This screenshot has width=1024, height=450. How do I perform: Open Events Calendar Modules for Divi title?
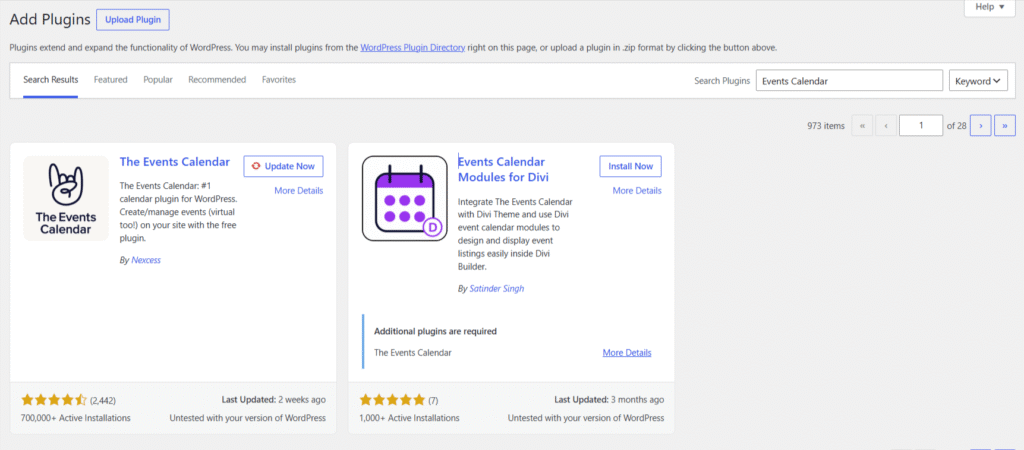504,170
